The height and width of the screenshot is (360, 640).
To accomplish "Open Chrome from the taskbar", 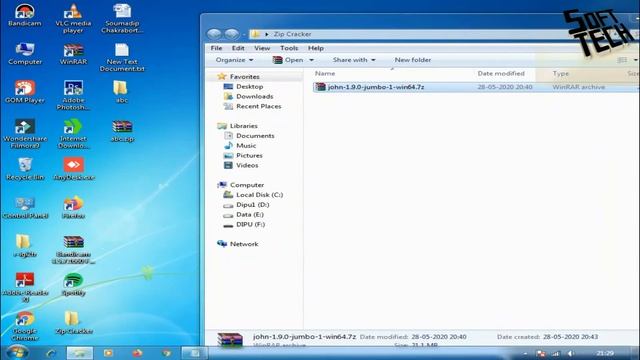I will (166, 353).
